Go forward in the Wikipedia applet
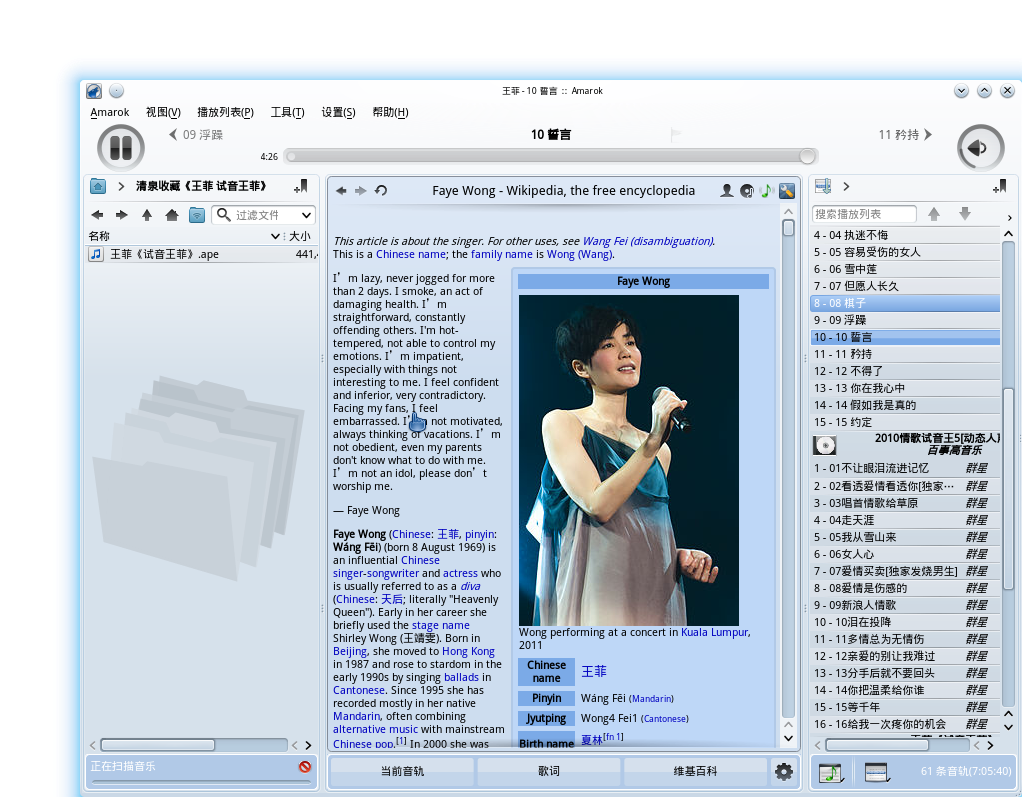The height and width of the screenshot is (797, 1022). click(360, 190)
